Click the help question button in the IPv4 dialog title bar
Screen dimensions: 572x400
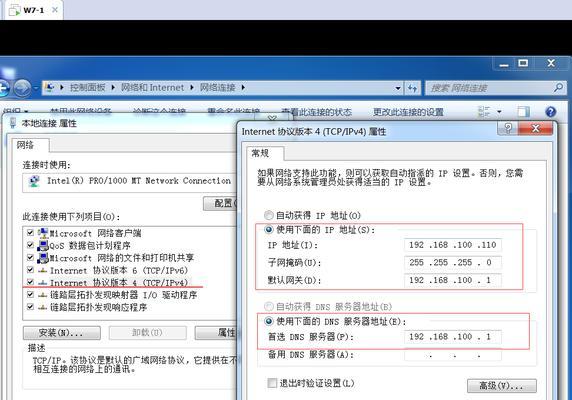coord(507,128)
